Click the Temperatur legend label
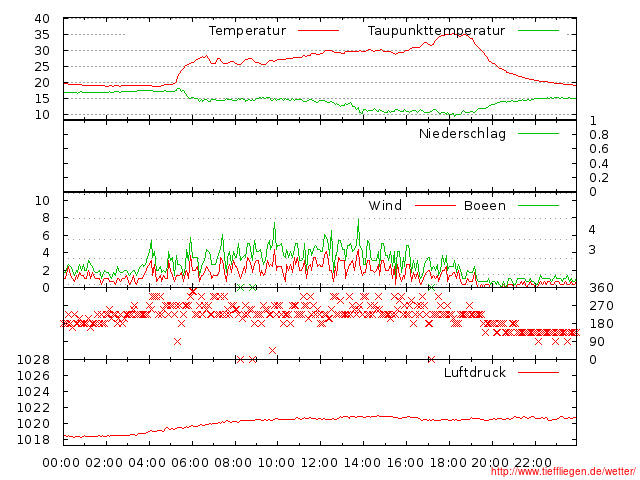 click(247, 31)
